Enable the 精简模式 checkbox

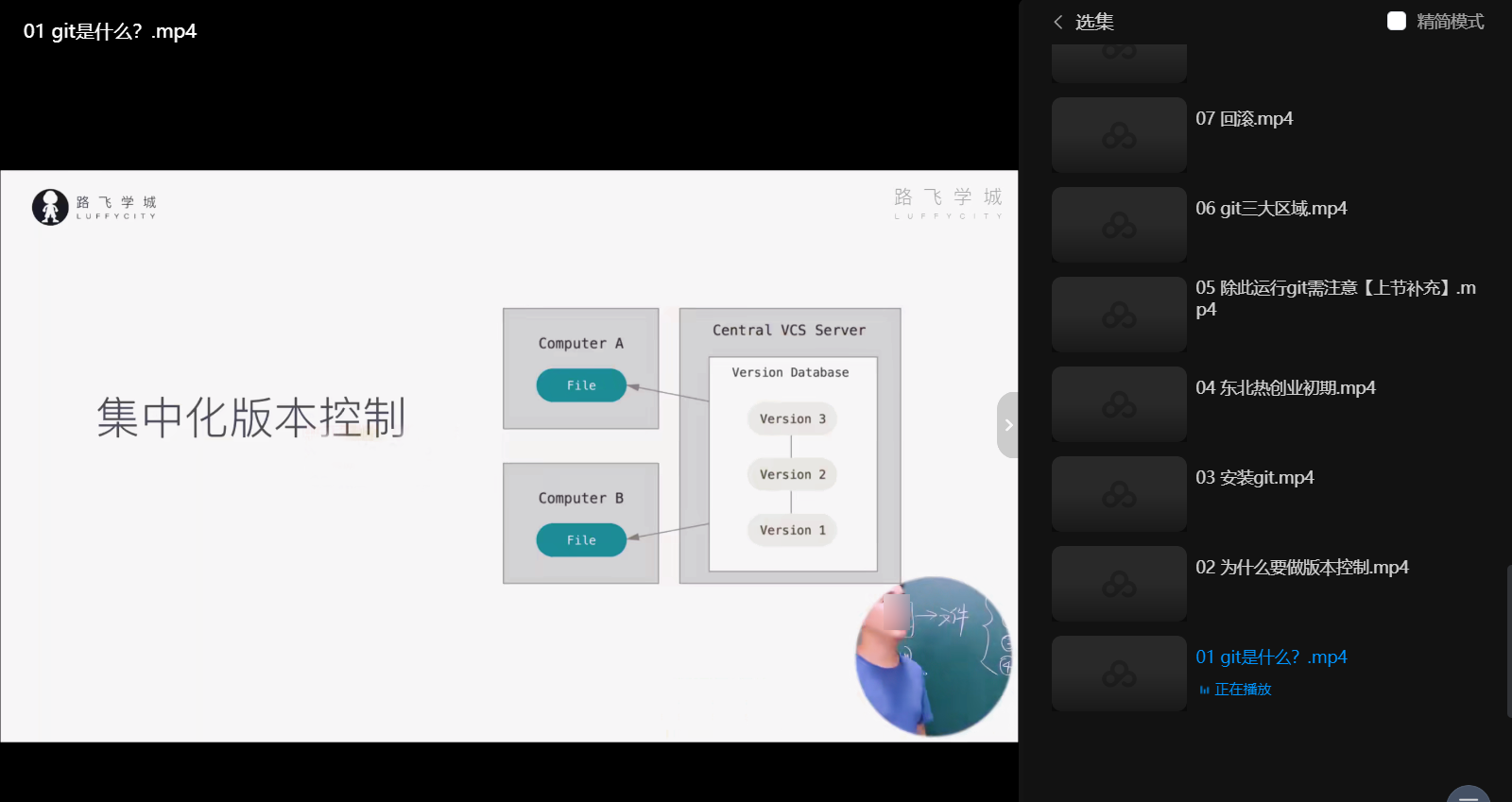[1396, 21]
